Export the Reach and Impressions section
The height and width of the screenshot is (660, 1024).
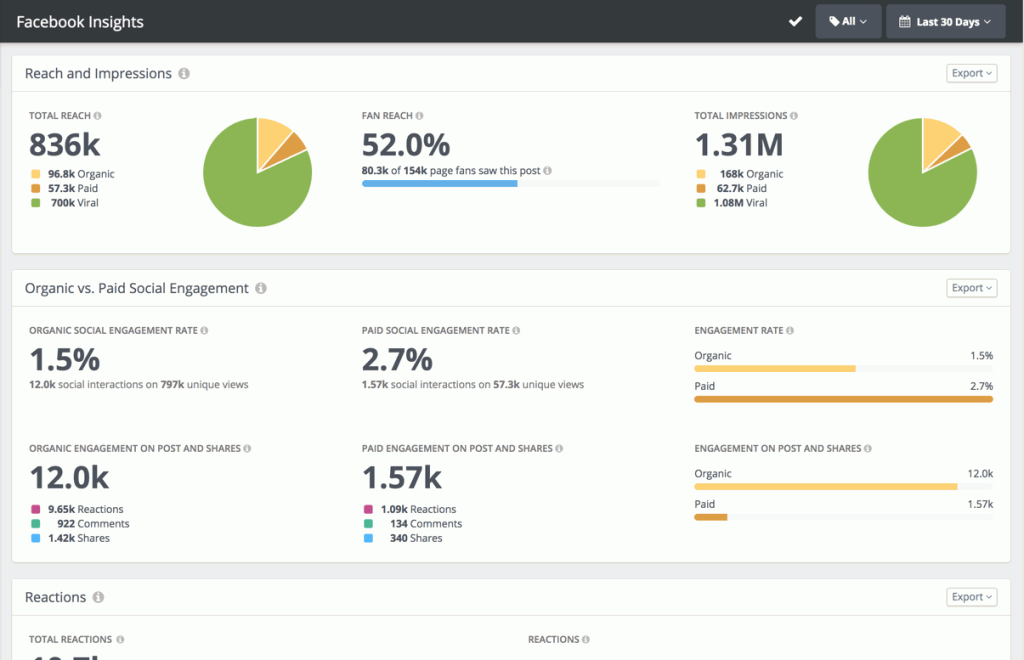971,73
